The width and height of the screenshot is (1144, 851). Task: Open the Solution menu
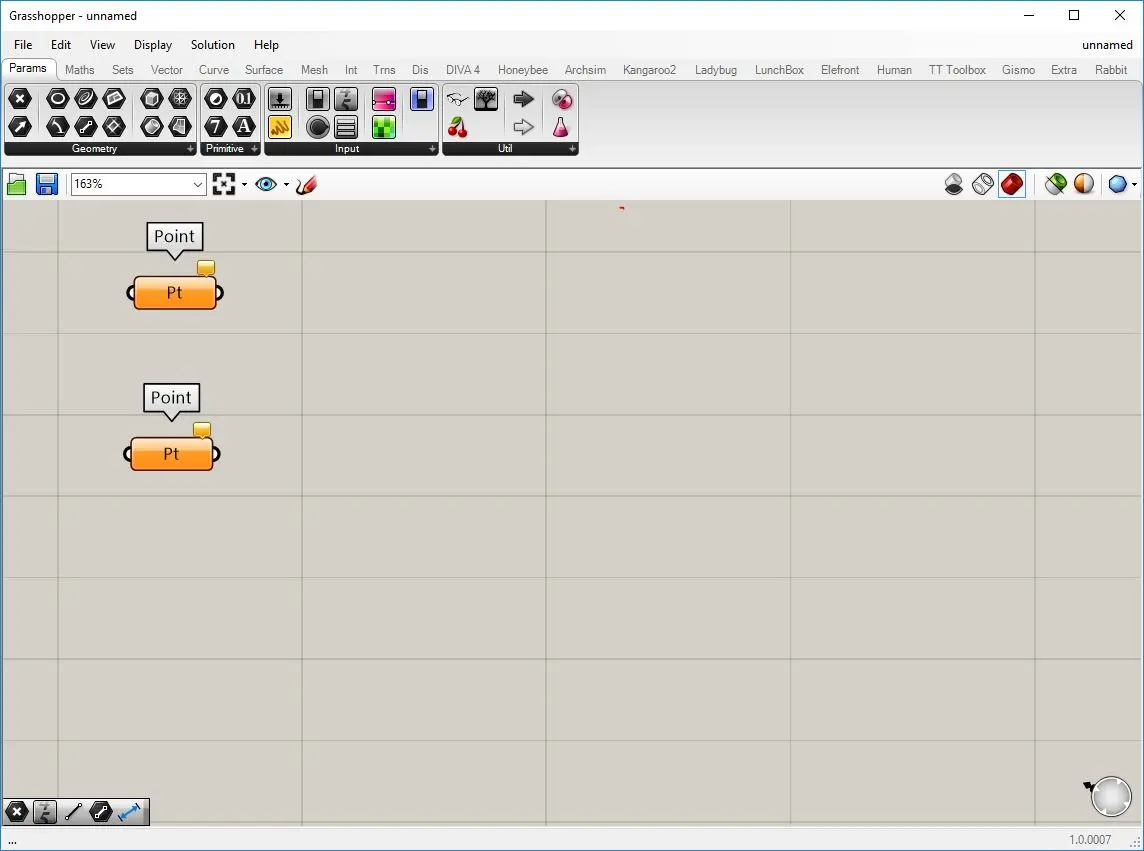pyautogui.click(x=212, y=45)
